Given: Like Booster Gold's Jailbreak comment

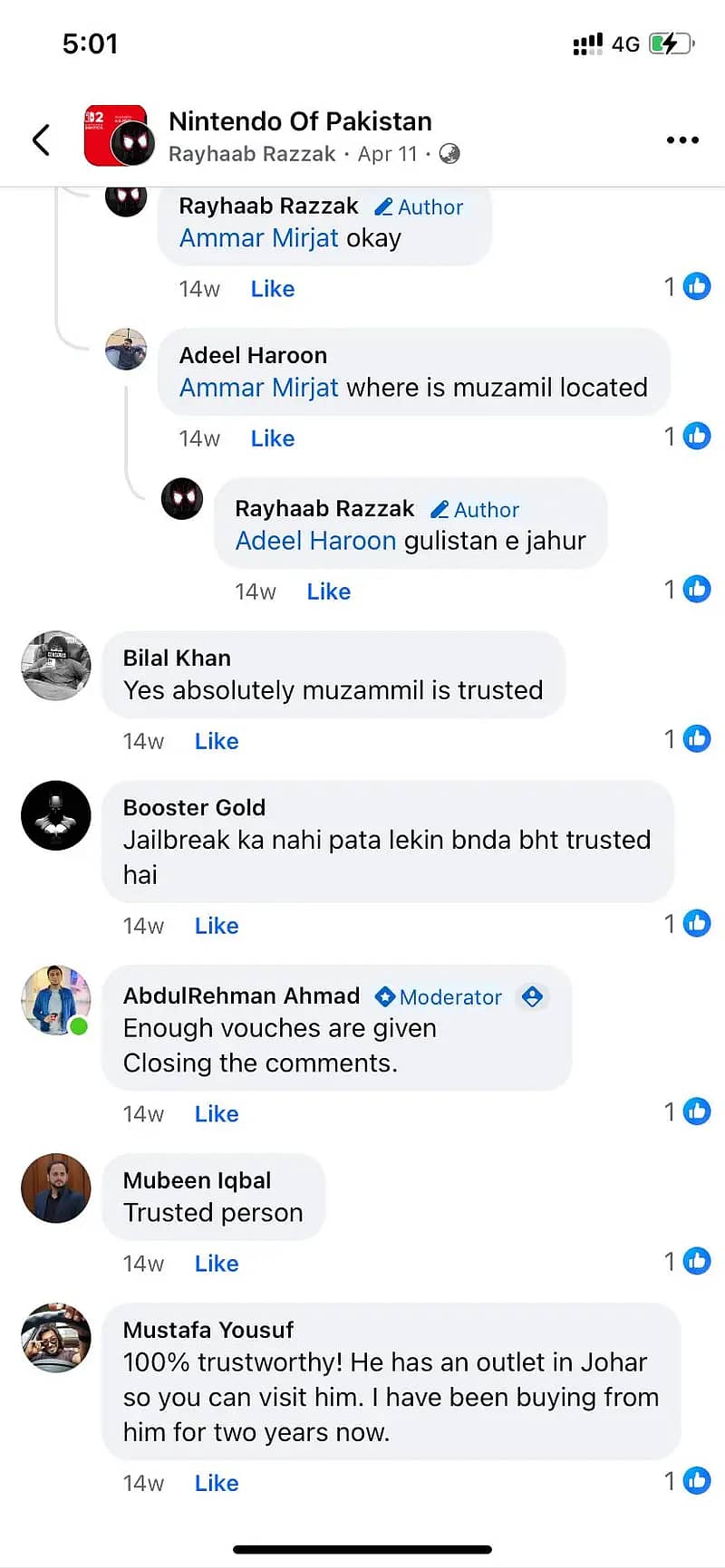Looking at the screenshot, I should click(x=217, y=927).
